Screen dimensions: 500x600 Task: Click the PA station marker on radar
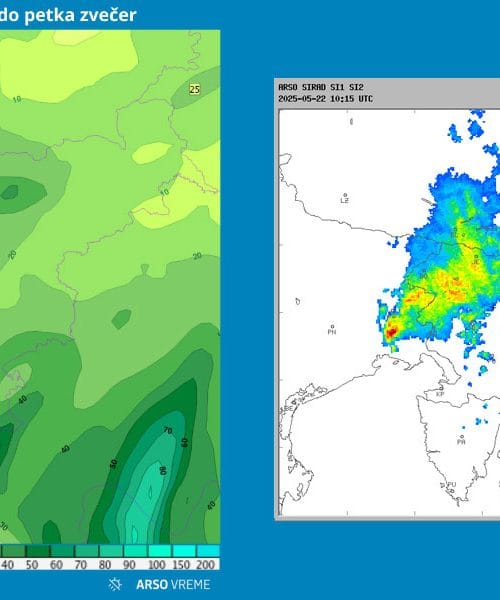click(461, 440)
